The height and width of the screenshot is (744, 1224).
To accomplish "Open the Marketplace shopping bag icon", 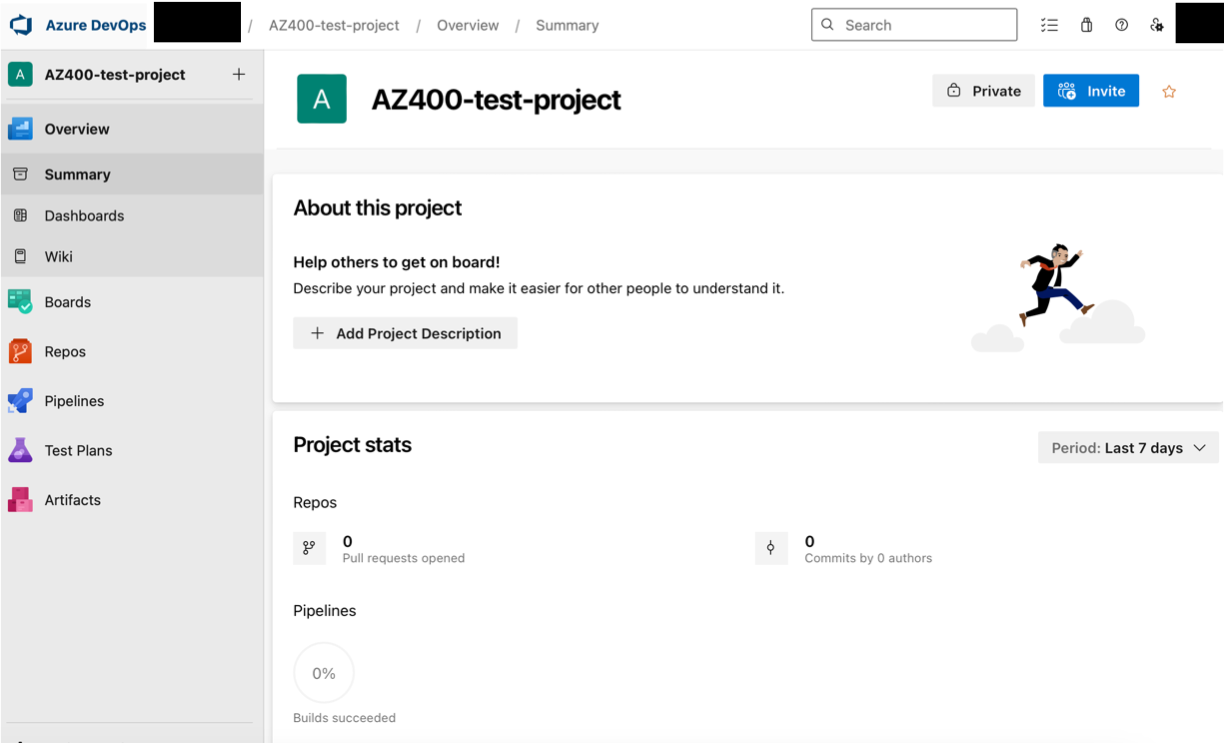I will click(1086, 25).
